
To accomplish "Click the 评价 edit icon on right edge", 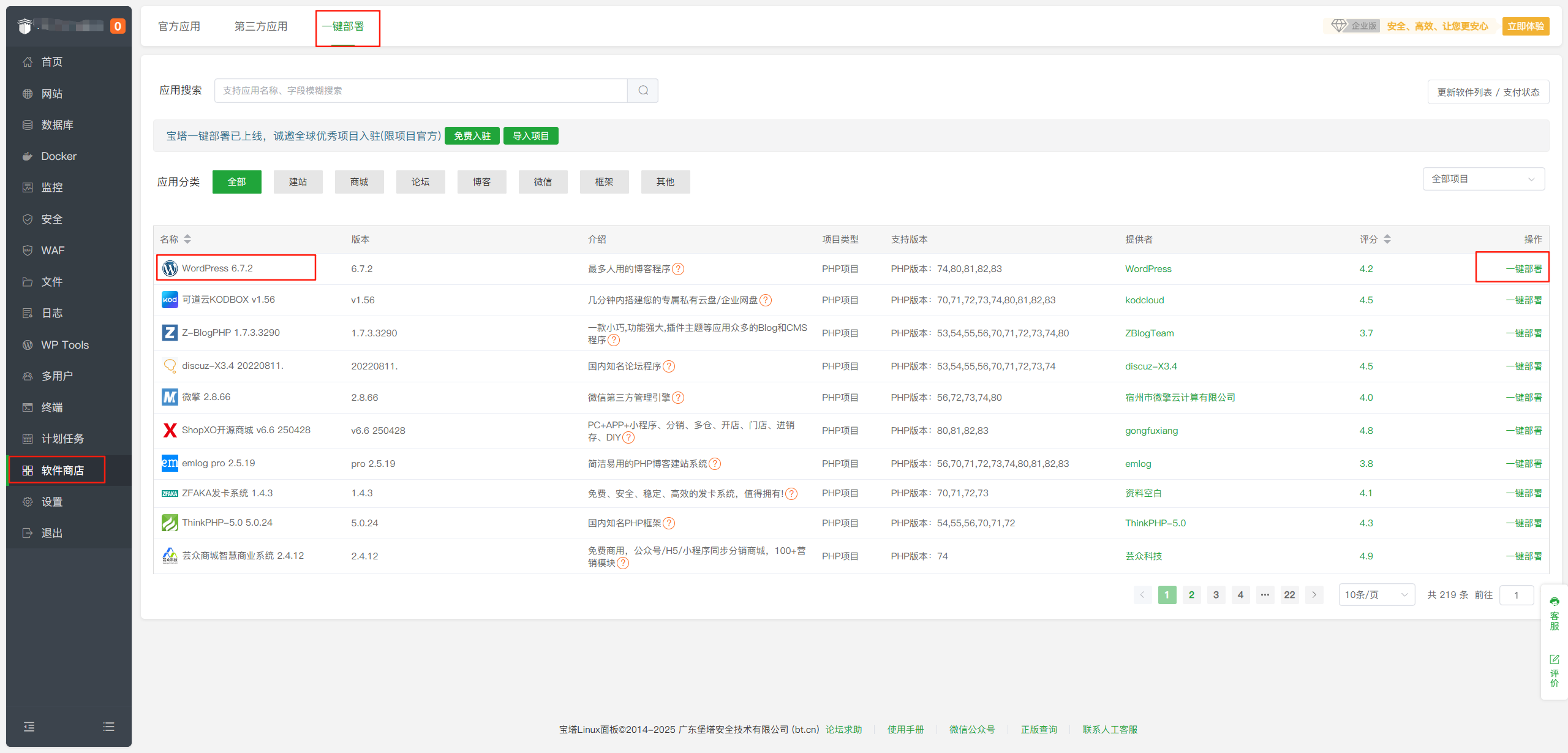I will click(x=1554, y=659).
